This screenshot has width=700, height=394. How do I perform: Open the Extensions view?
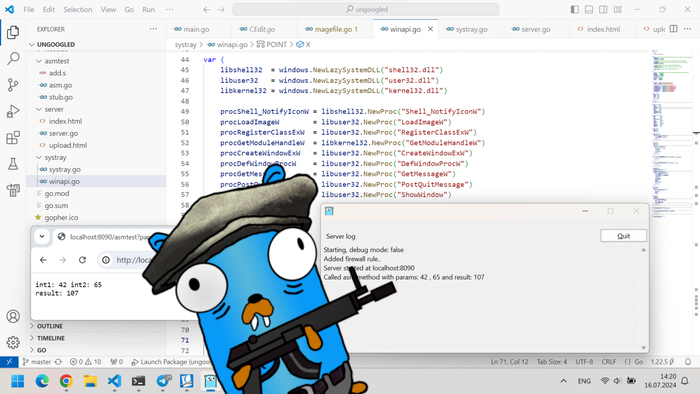click(13, 137)
